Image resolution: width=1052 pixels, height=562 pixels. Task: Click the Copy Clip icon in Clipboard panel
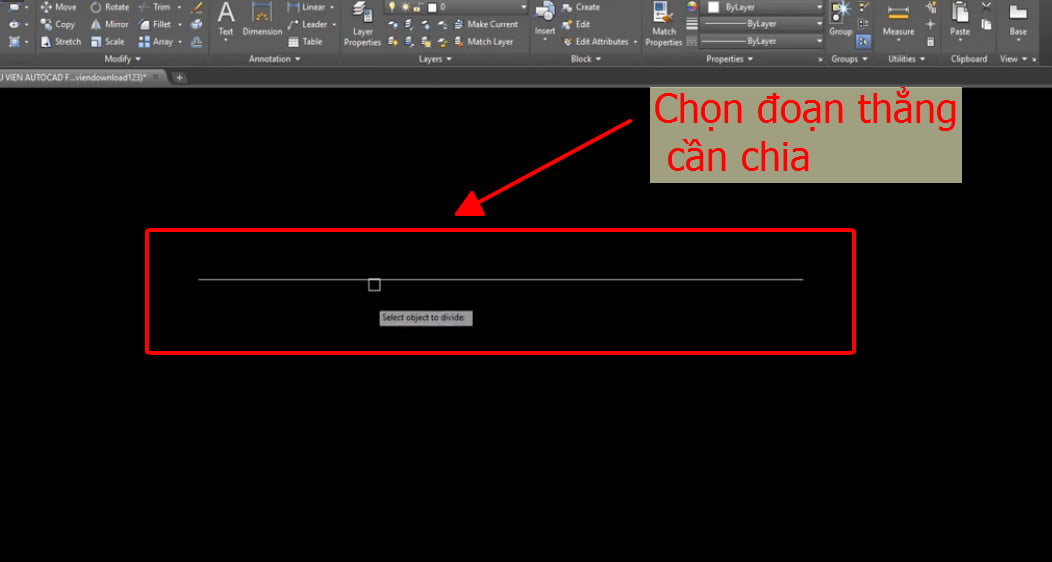(x=986, y=24)
